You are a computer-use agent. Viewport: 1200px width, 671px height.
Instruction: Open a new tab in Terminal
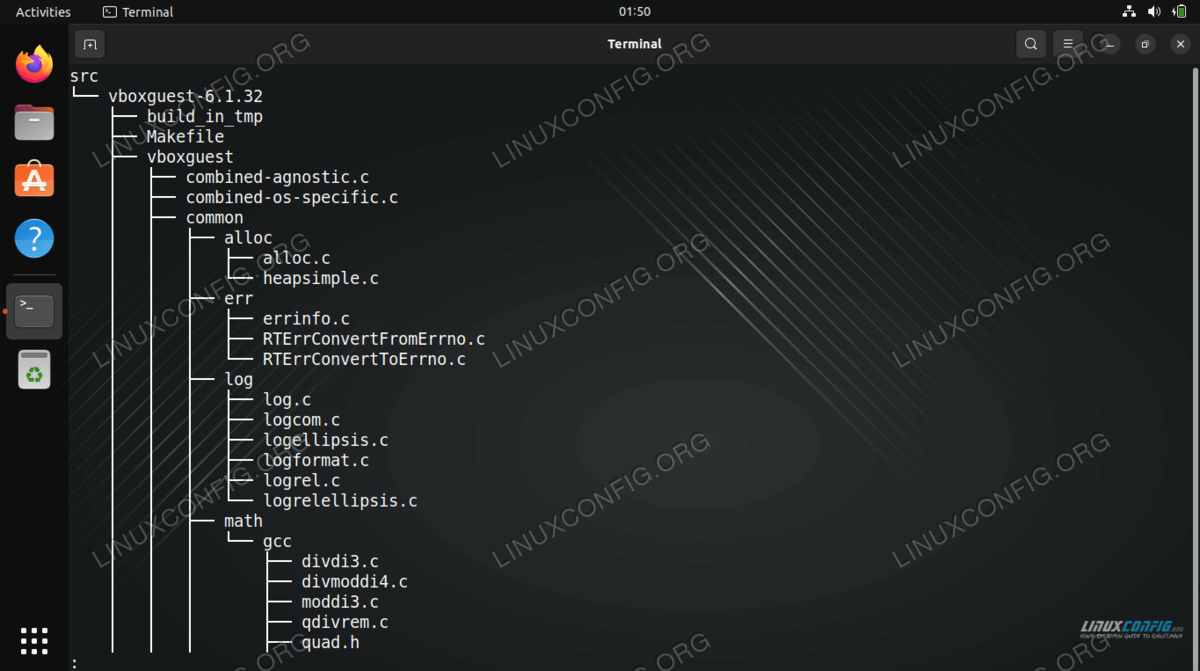pyautogui.click(x=89, y=44)
